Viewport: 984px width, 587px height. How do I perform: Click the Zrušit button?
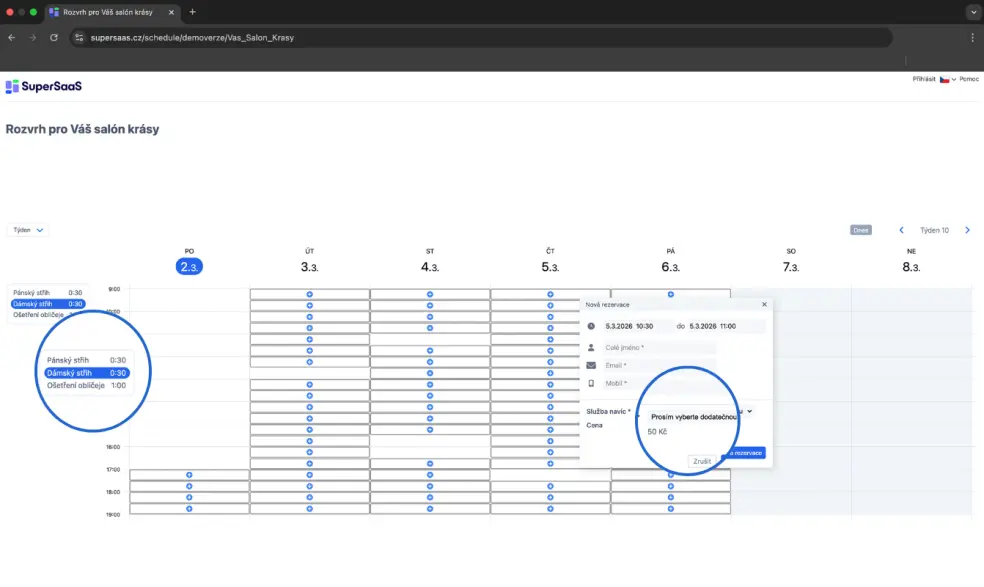tap(702, 461)
